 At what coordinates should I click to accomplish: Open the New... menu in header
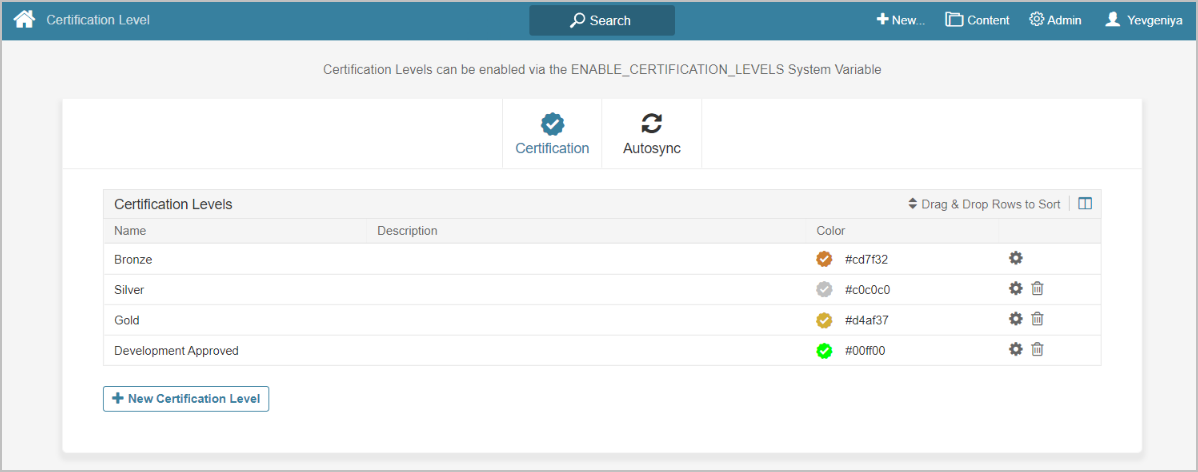click(x=900, y=20)
